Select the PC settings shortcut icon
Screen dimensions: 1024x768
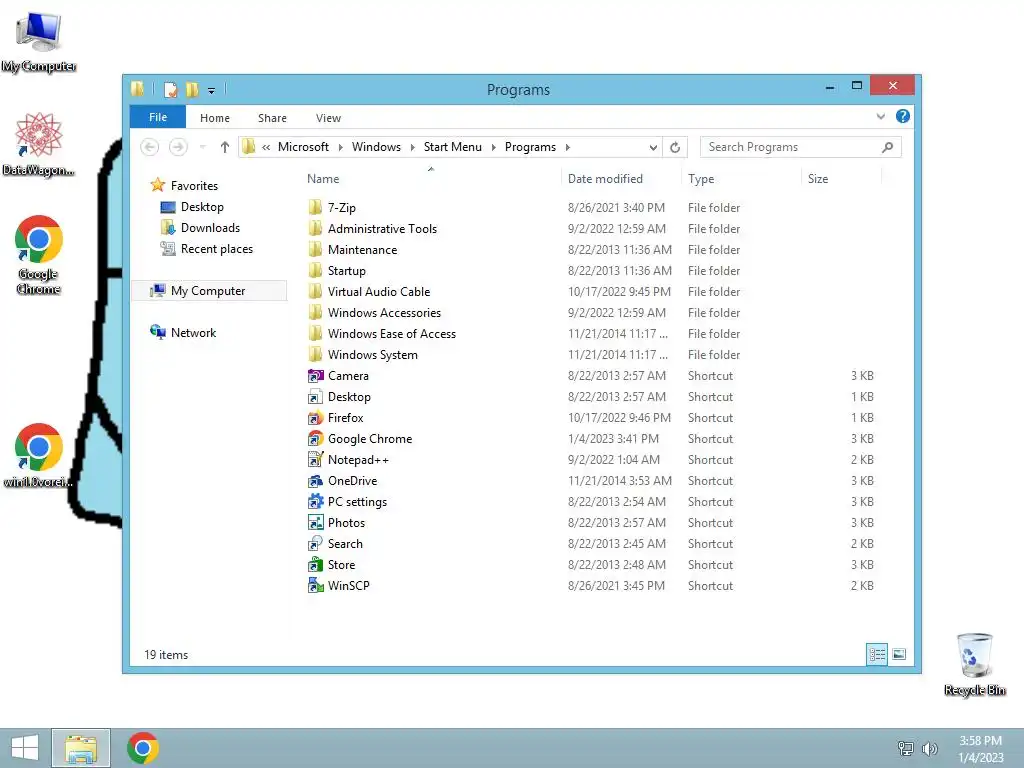coord(315,502)
